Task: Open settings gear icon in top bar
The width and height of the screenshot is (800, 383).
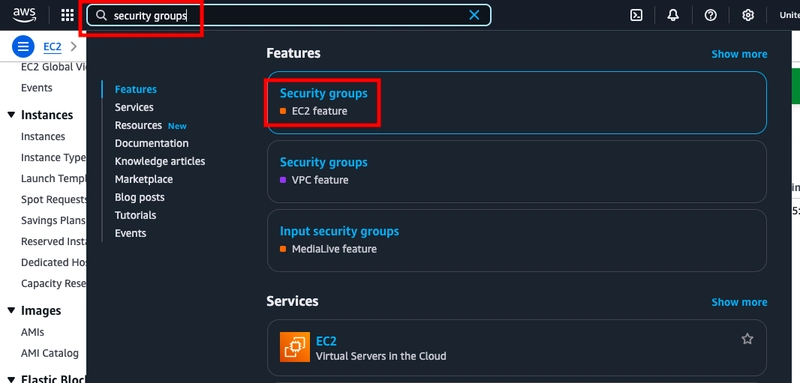Action: pos(747,15)
